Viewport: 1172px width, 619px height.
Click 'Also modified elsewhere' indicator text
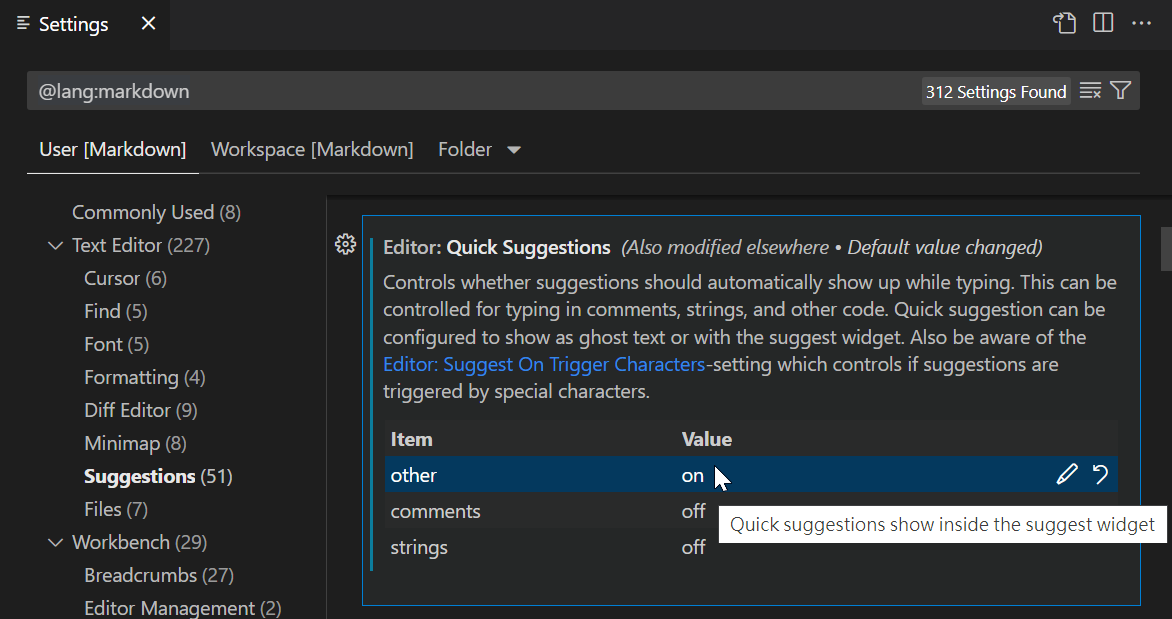click(727, 247)
